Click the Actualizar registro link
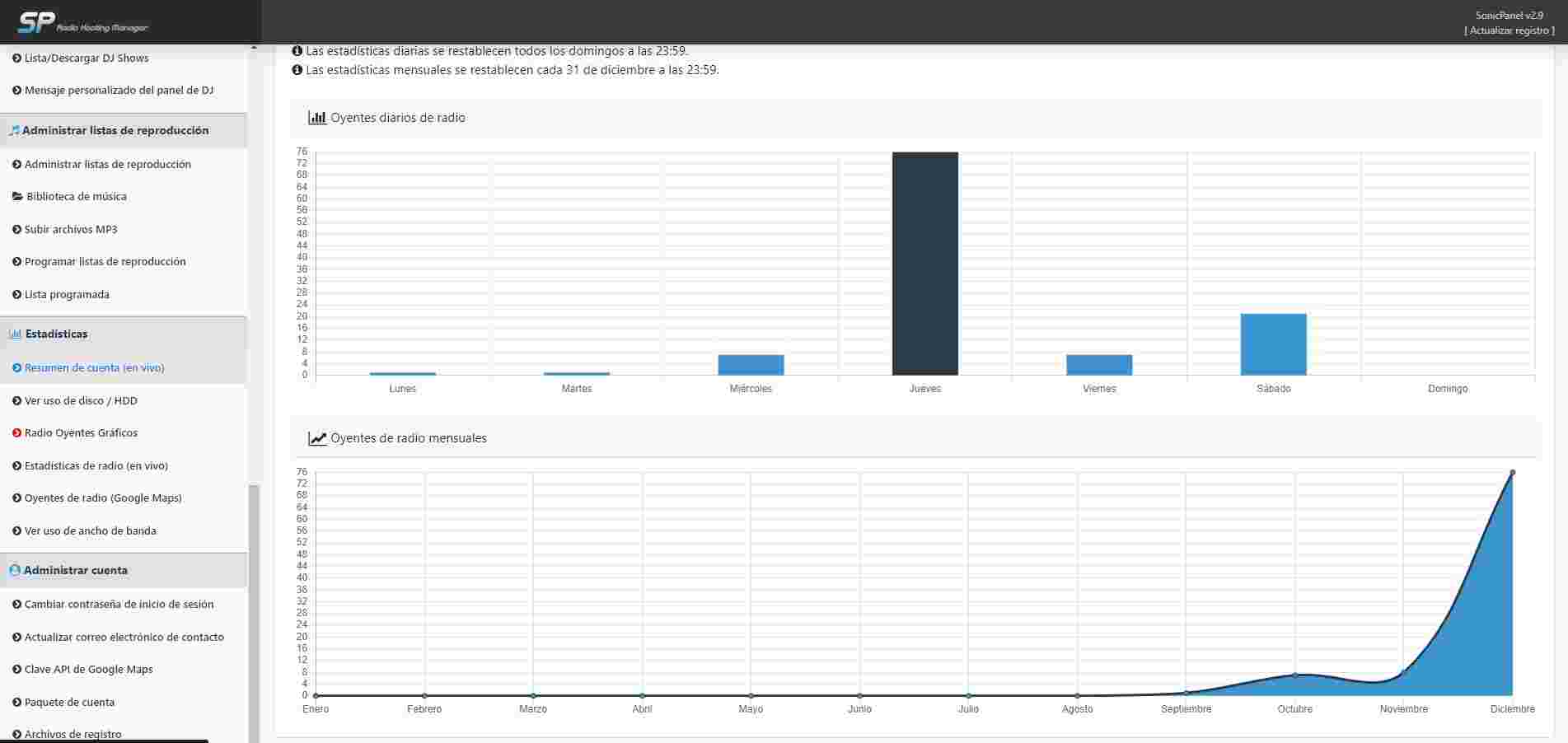 [x=1509, y=30]
